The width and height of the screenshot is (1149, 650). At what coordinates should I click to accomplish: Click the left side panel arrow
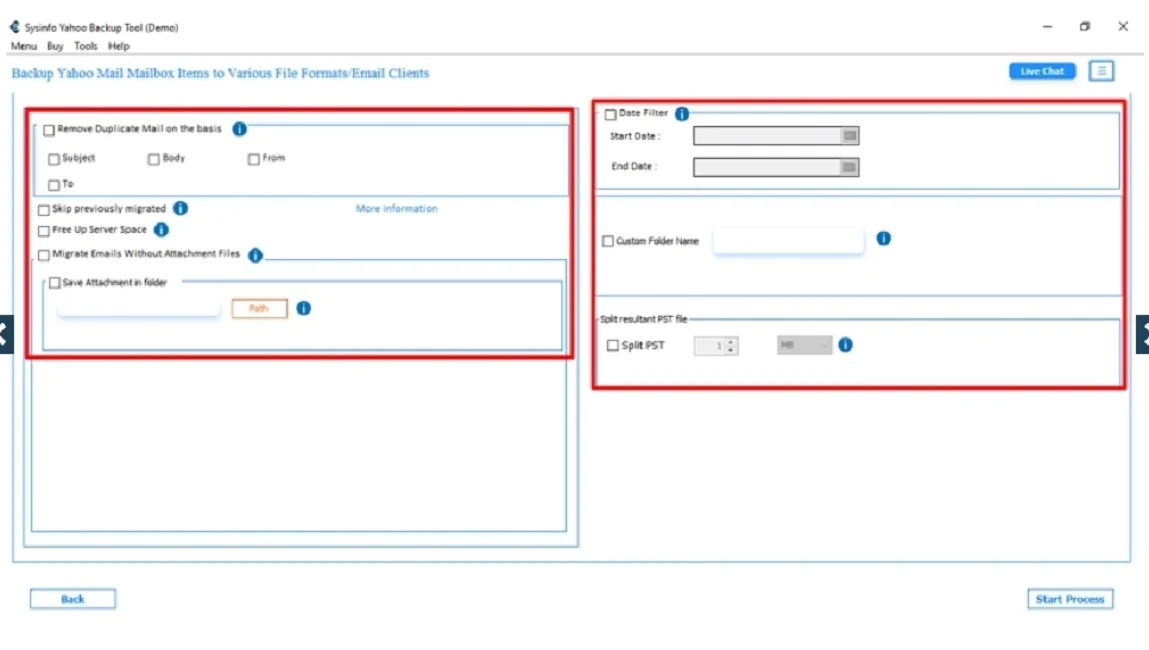(6, 335)
